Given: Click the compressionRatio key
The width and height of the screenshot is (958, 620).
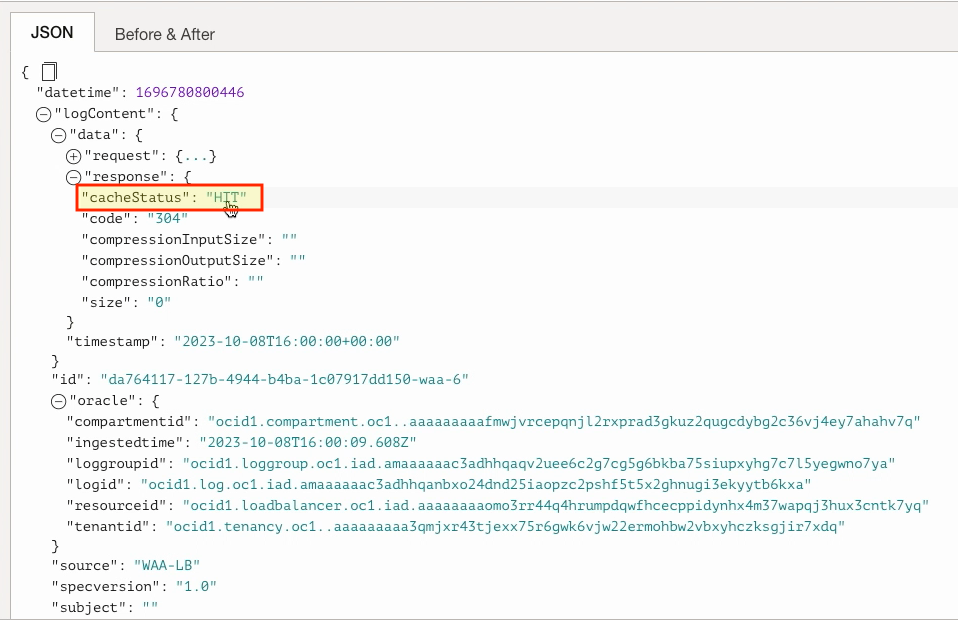Looking at the screenshot, I should point(156,282).
